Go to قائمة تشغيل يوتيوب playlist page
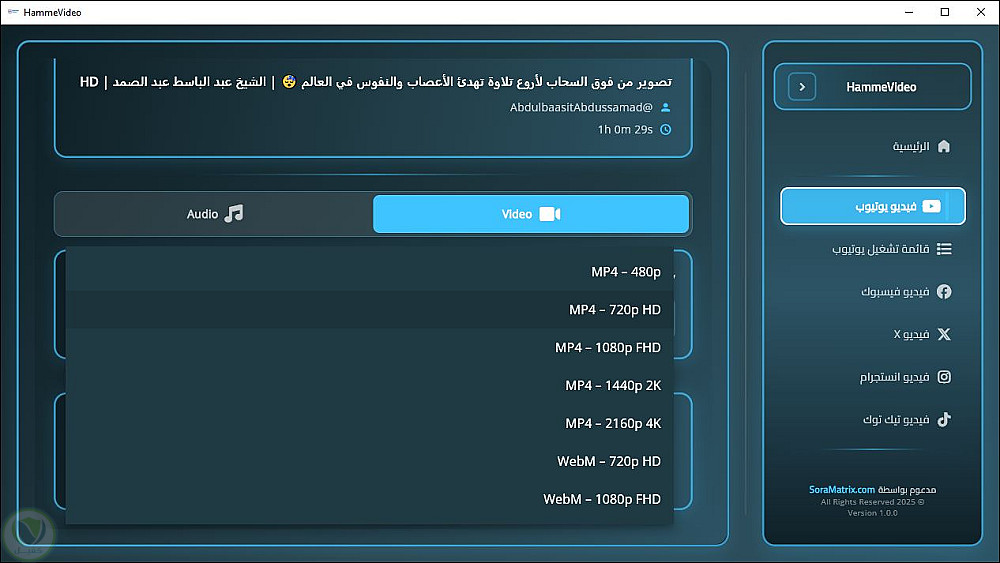 (x=873, y=249)
